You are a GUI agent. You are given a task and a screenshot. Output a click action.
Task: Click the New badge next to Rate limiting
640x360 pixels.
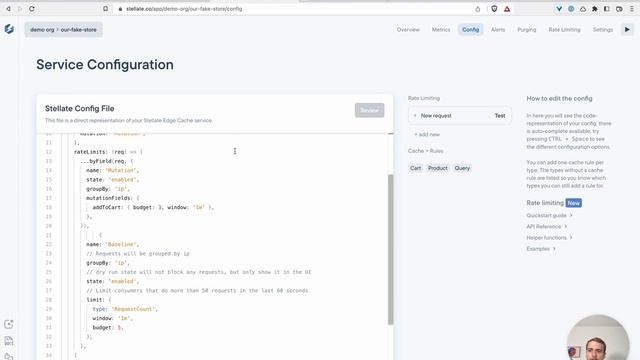(573, 203)
